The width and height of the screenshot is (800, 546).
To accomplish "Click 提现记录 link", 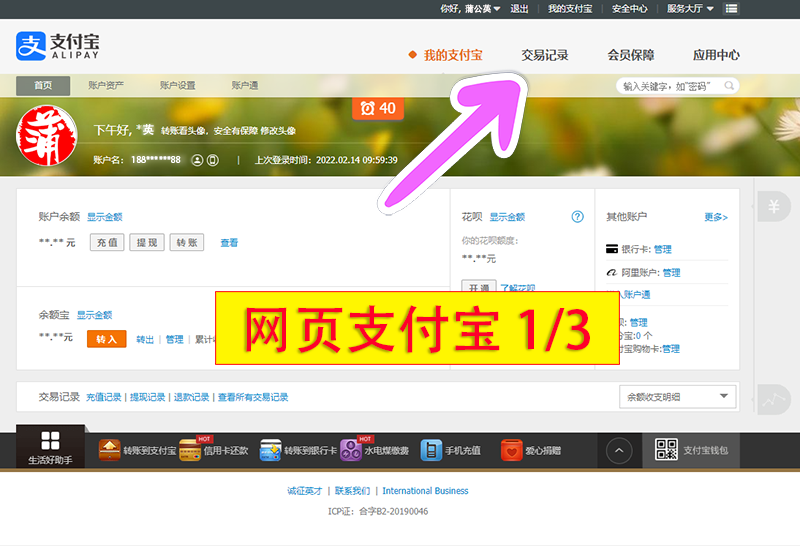I will 147,397.
